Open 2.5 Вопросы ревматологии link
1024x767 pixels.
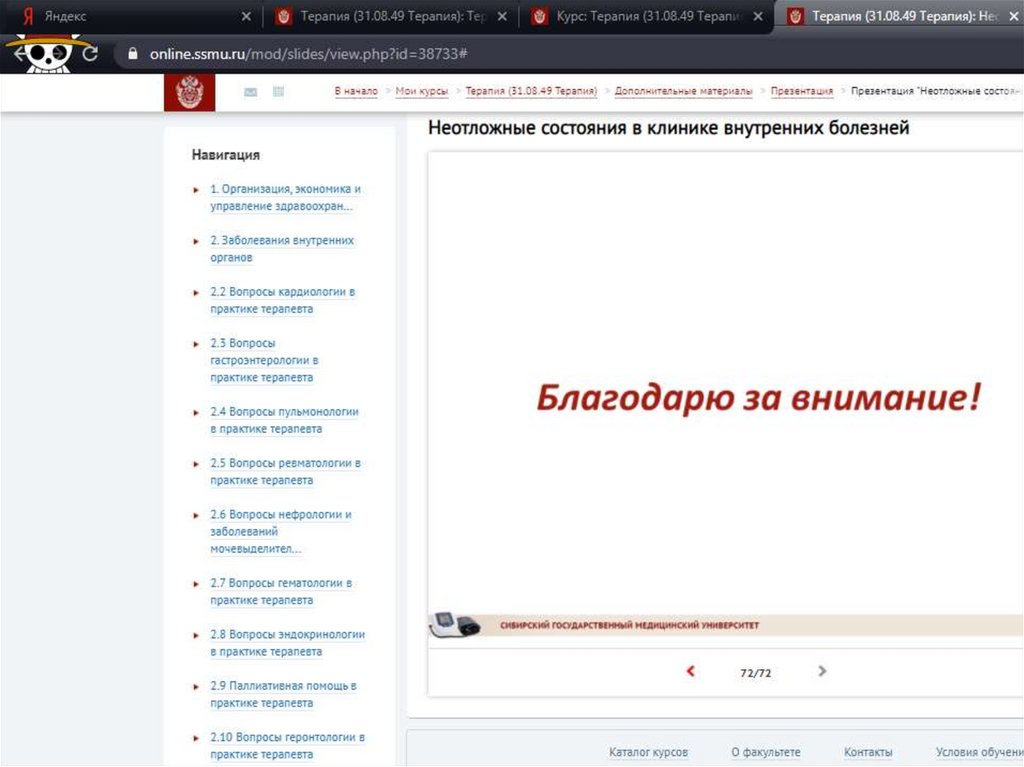(285, 472)
